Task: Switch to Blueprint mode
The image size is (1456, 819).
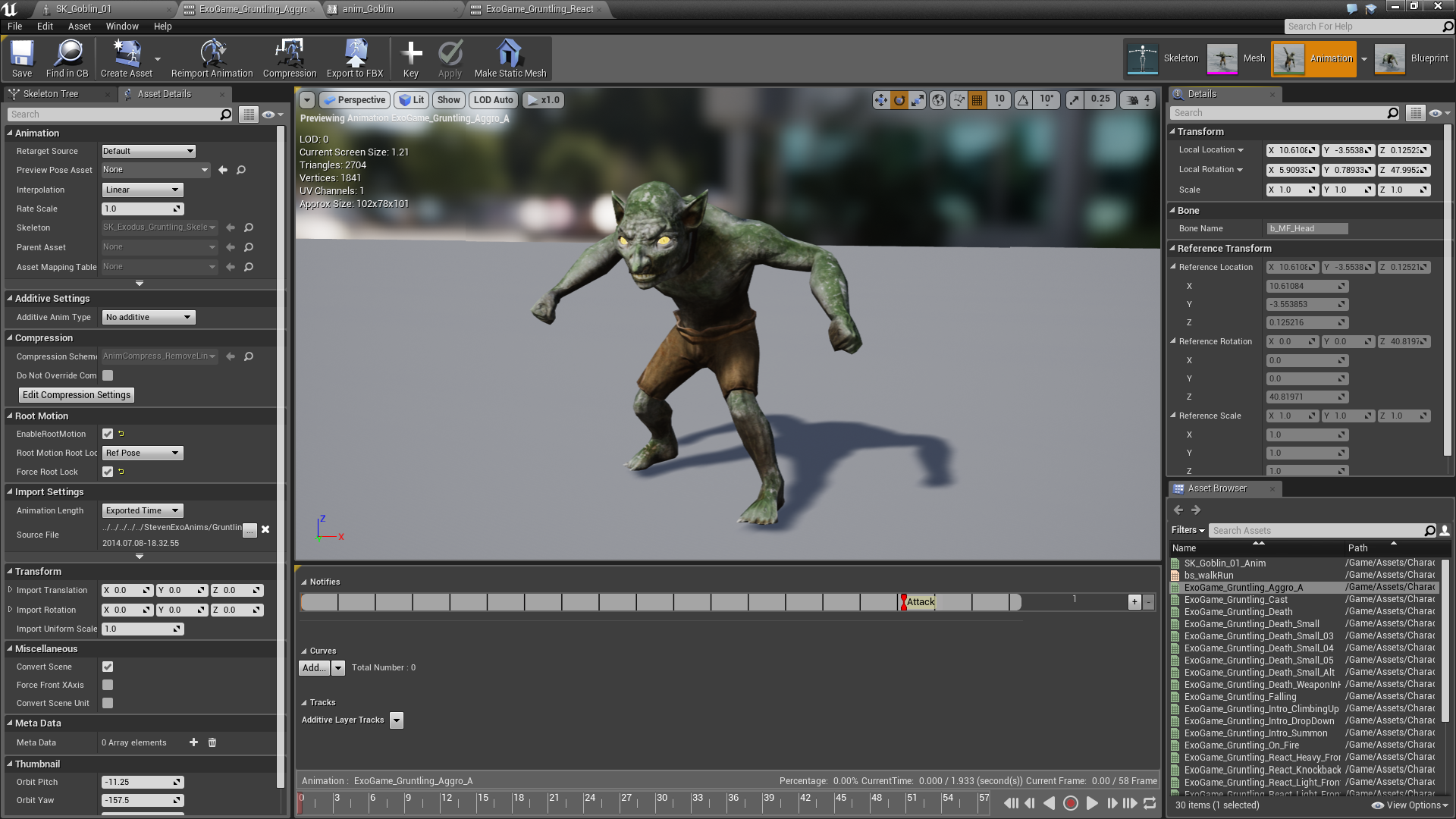Action: pyautogui.click(x=1411, y=58)
